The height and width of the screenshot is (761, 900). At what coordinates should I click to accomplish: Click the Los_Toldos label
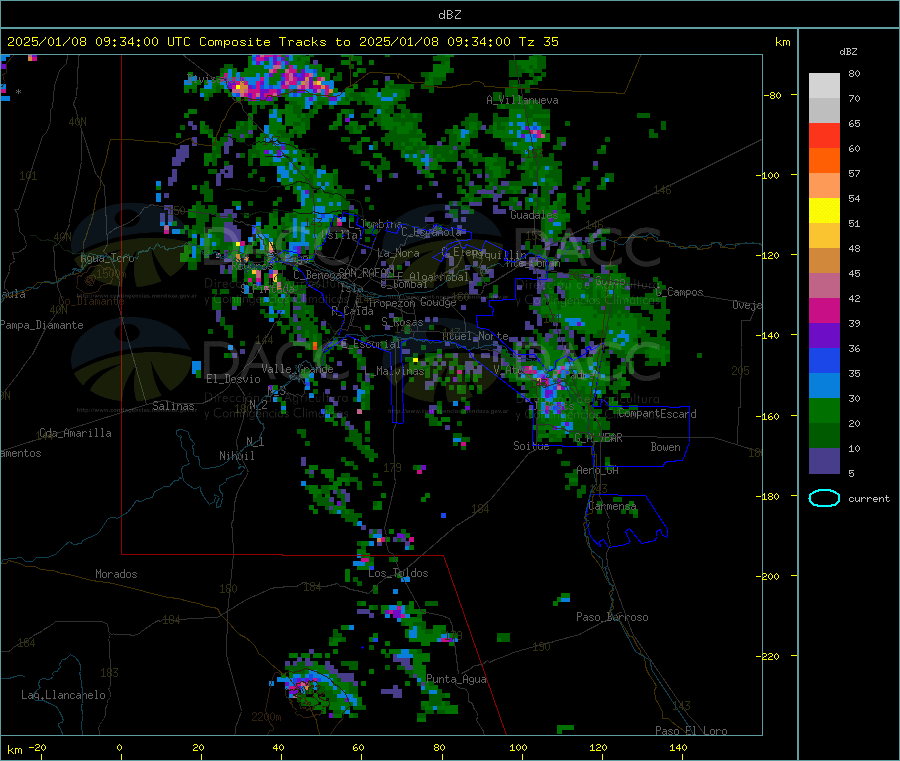coord(398,573)
